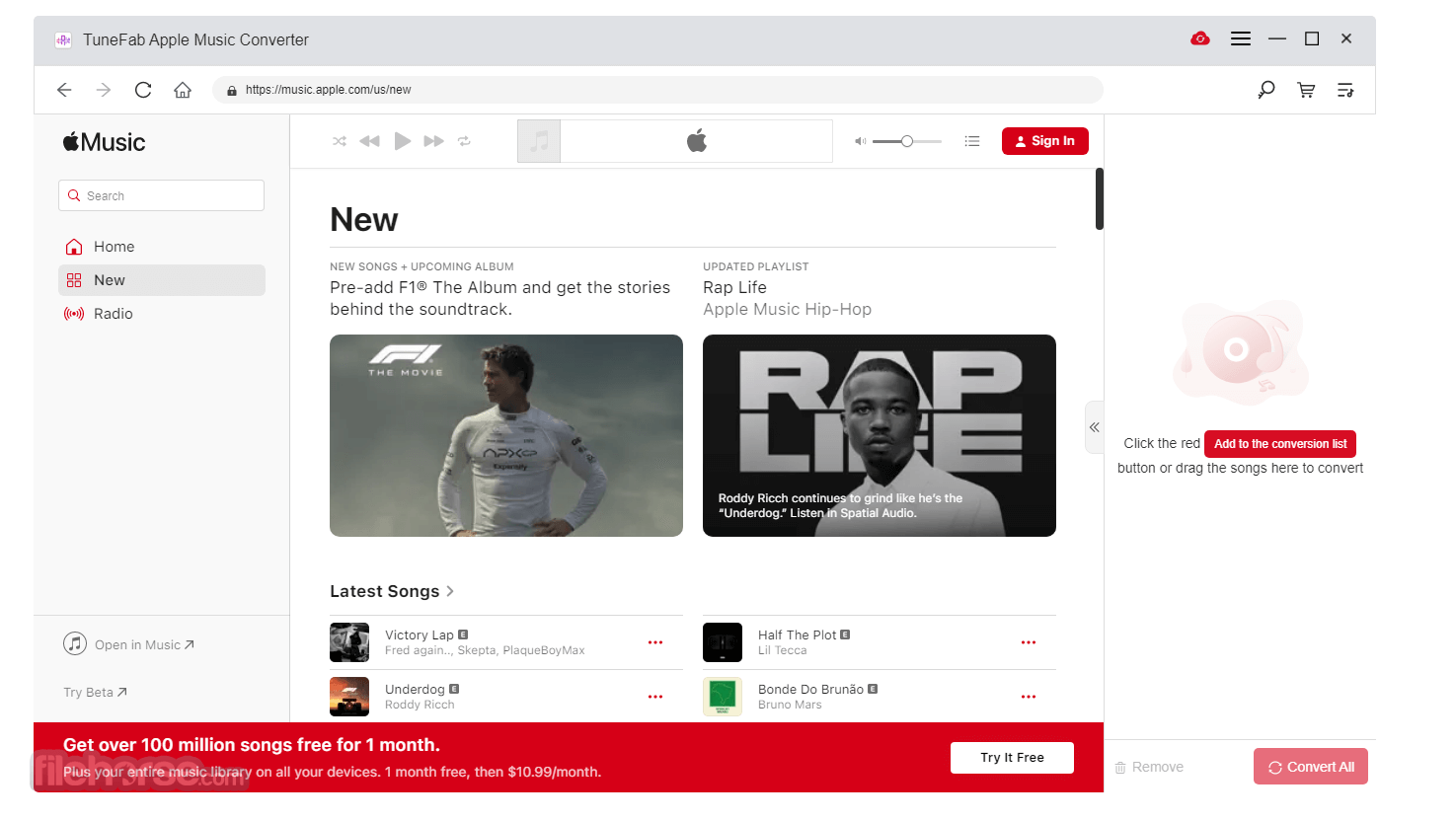Reload the Apple Music page
Viewport: 1456px width, 821px height.
[143, 90]
